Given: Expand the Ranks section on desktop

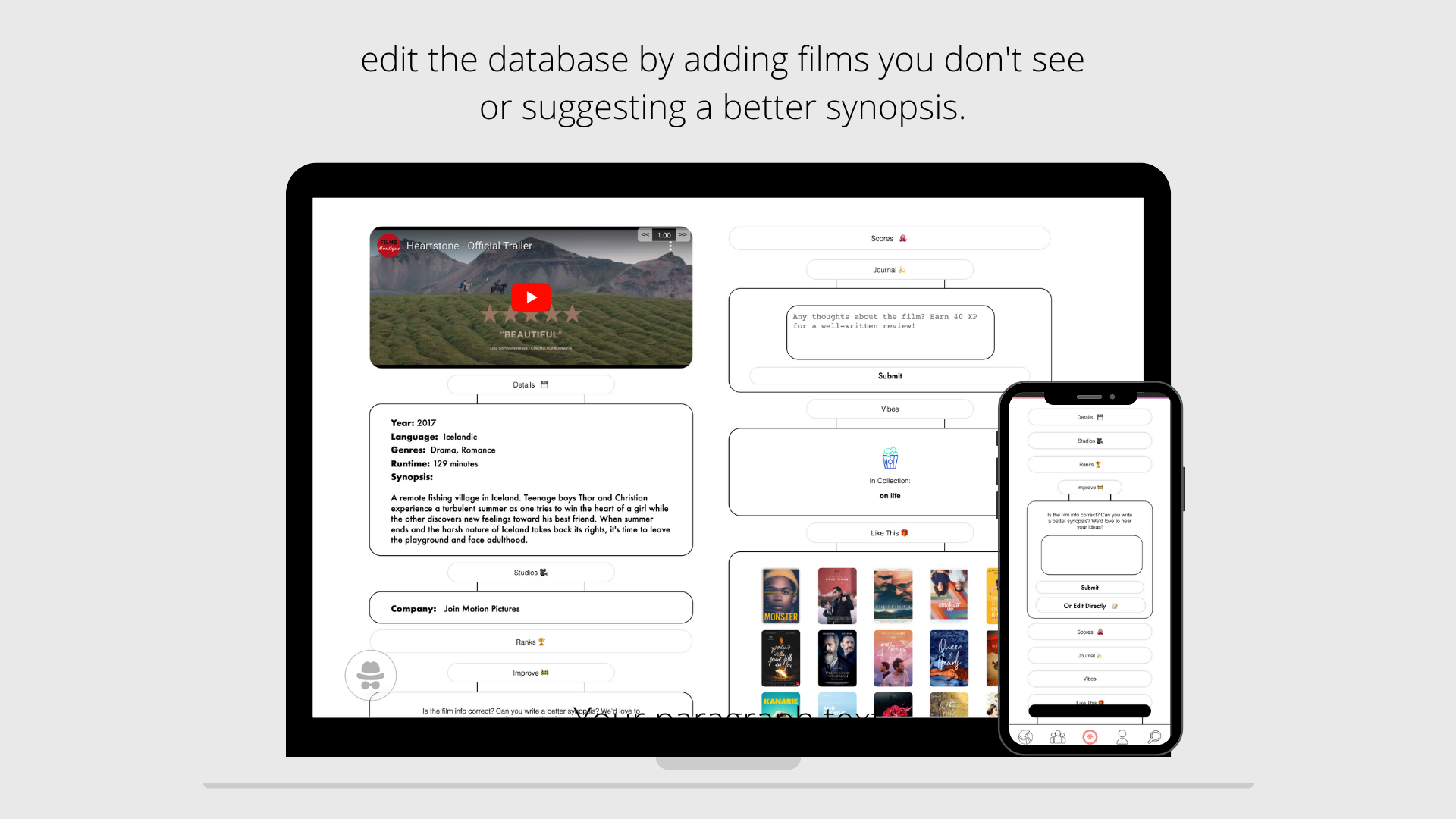Looking at the screenshot, I should pos(531,642).
